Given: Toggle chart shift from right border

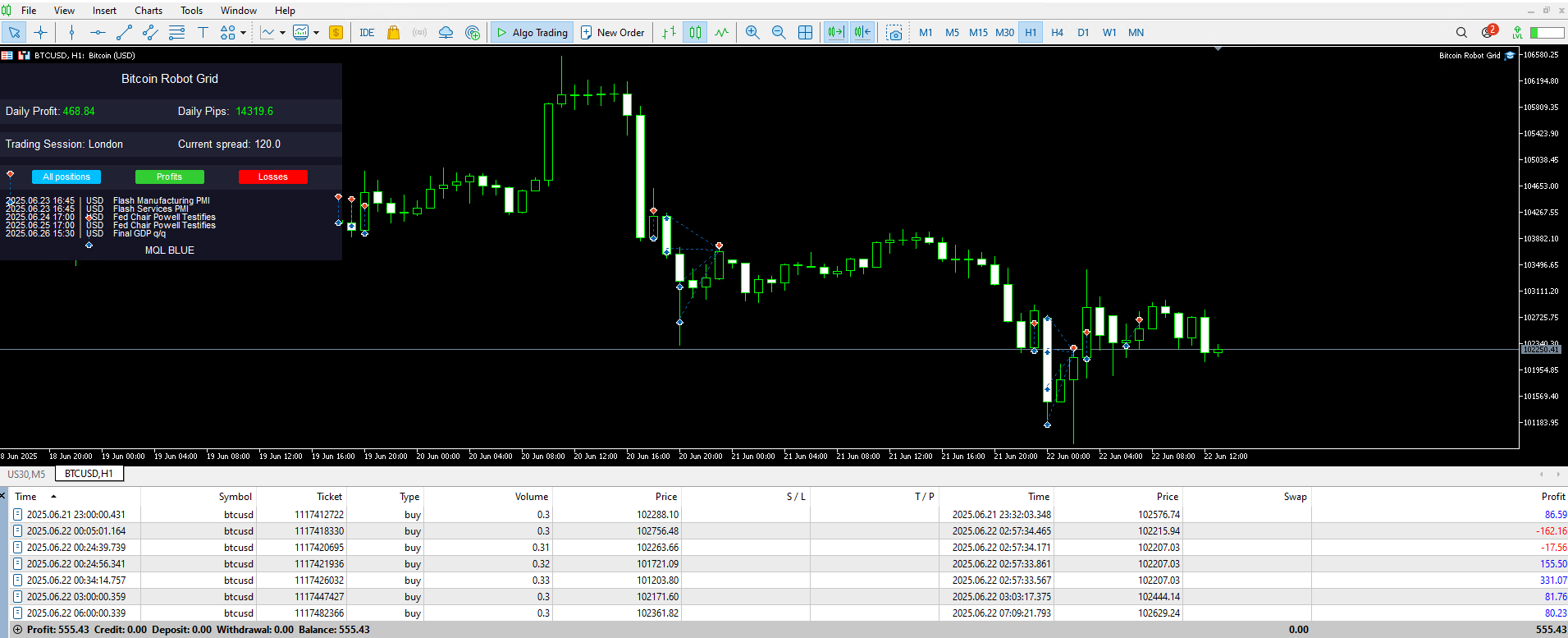Looking at the screenshot, I should [862, 33].
